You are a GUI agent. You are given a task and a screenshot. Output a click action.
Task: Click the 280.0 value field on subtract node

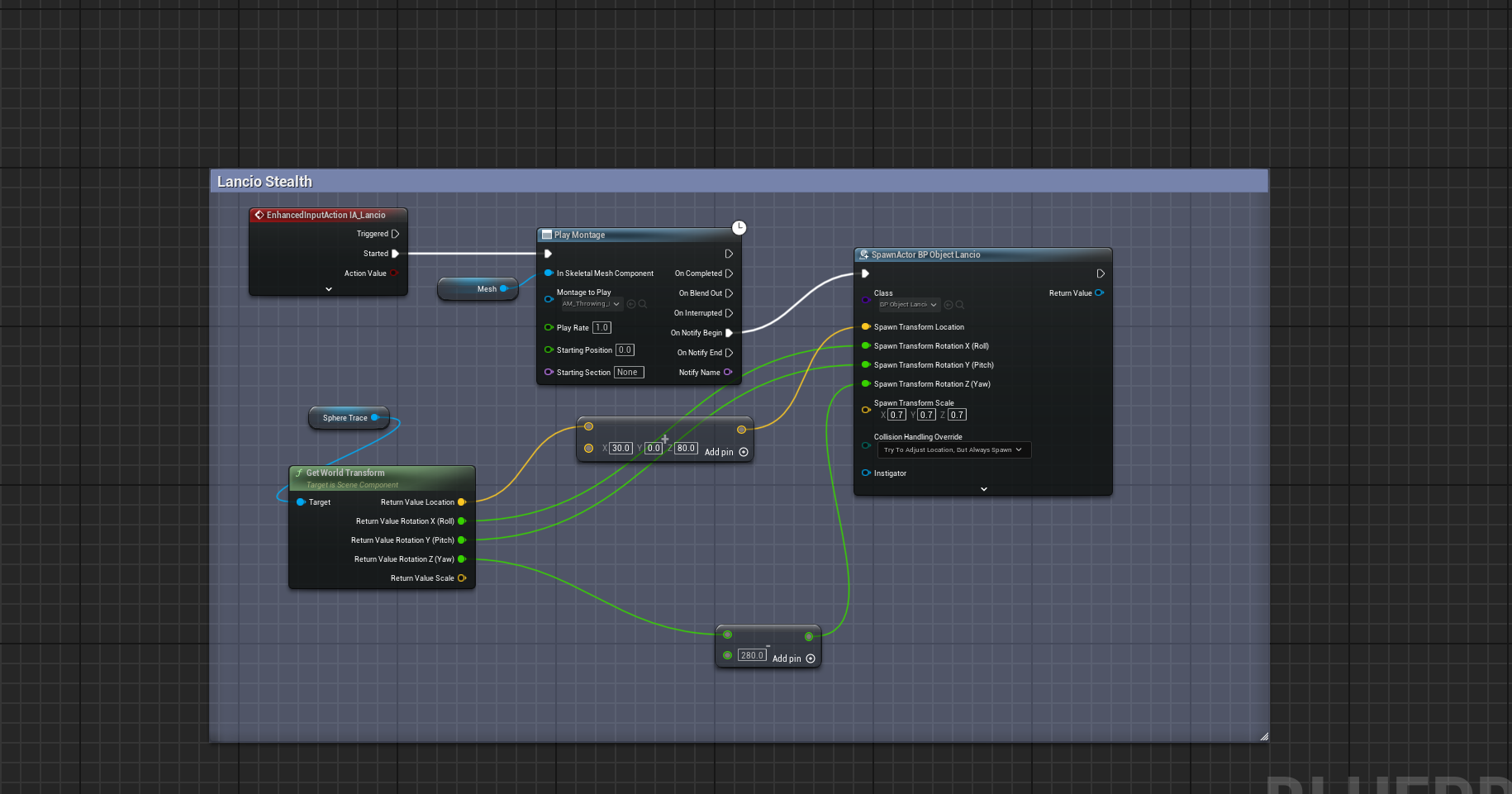(x=752, y=655)
